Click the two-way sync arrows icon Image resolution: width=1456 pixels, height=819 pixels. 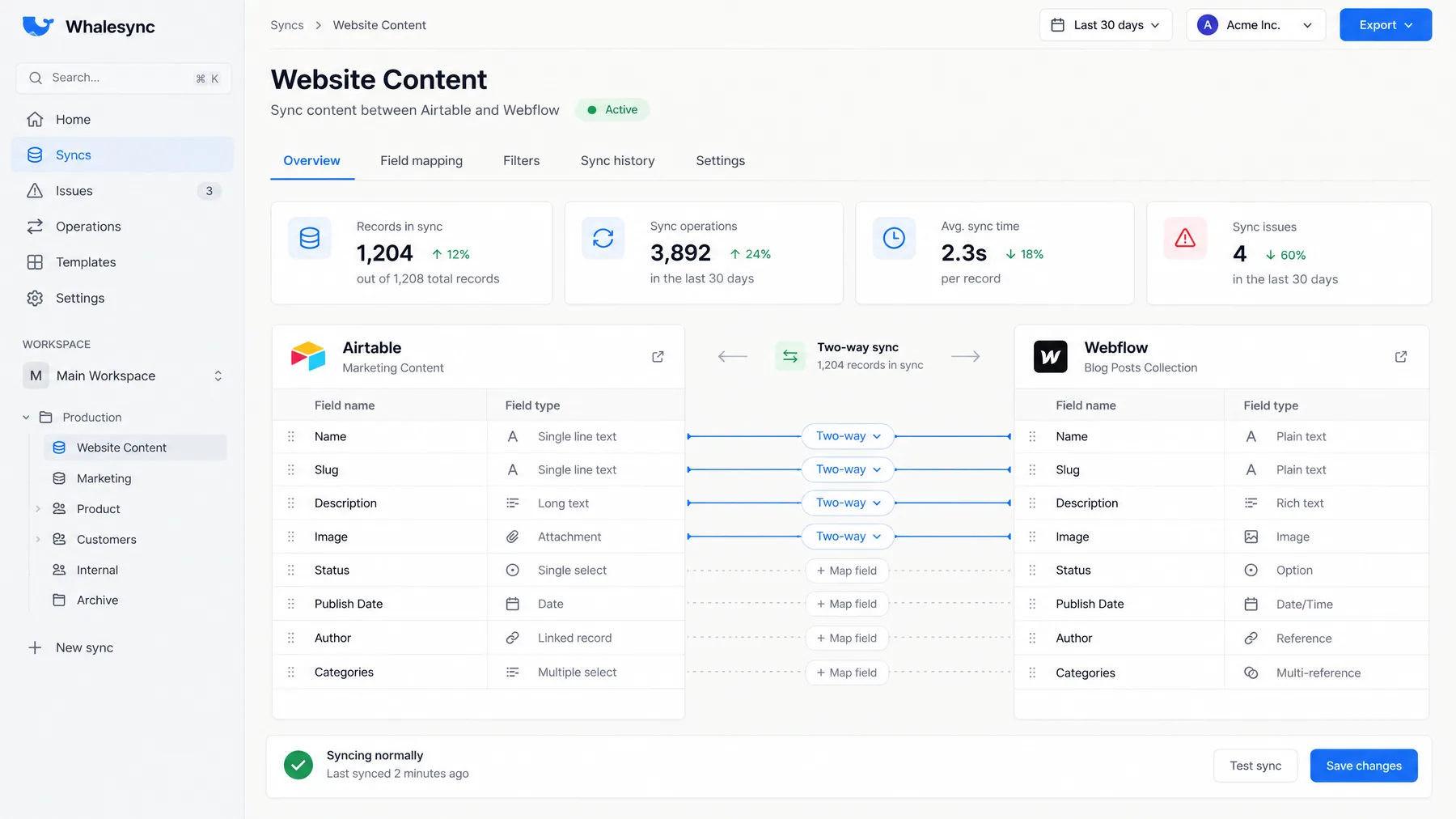pos(790,356)
